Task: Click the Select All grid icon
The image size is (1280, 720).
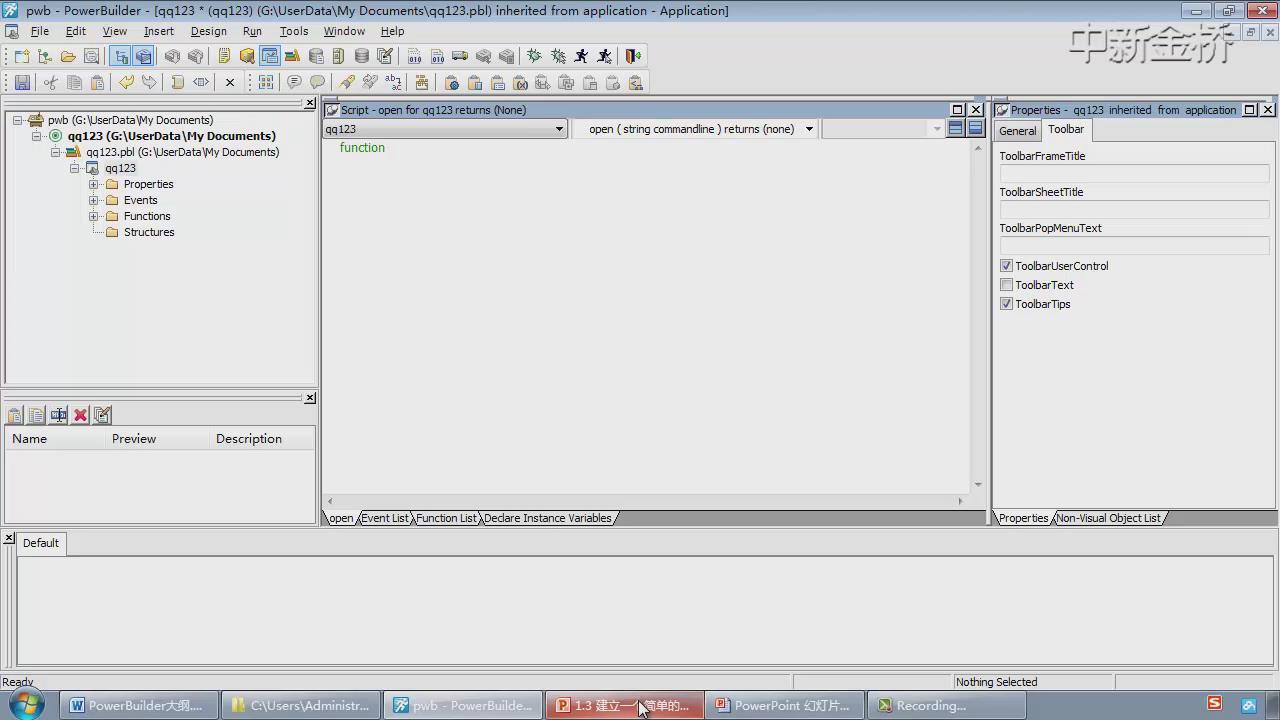Action: tap(266, 82)
